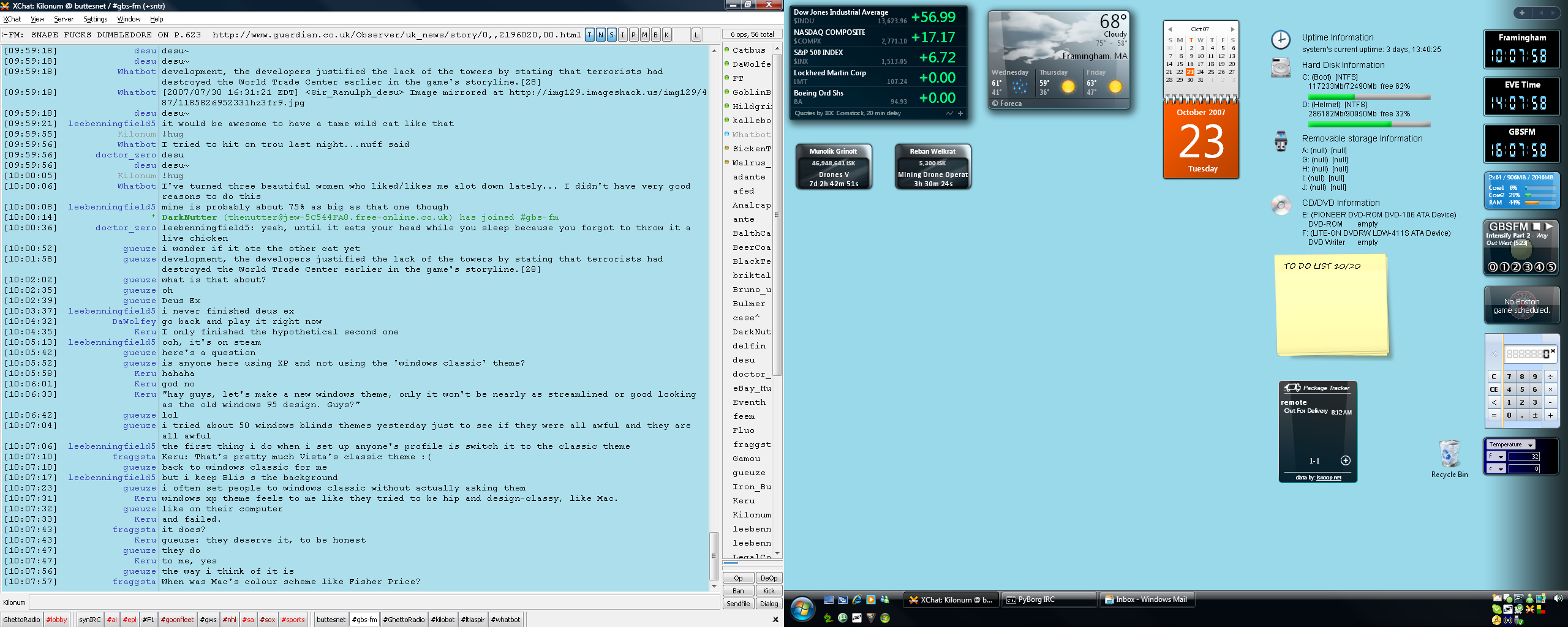The image size is (1568, 627).
Task: Click the Op button
Action: click(x=738, y=578)
